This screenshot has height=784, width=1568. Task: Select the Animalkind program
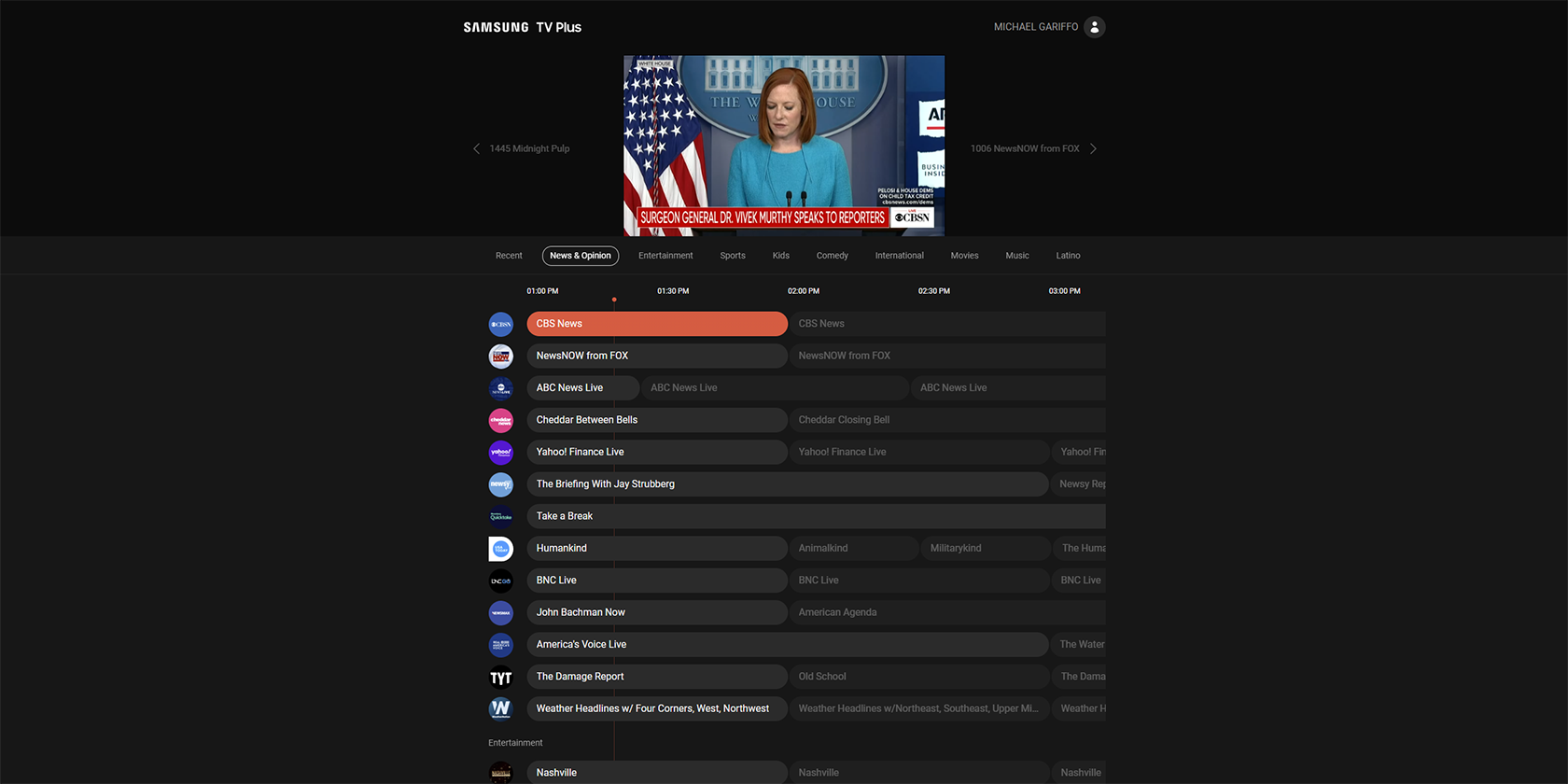(854, 548)
